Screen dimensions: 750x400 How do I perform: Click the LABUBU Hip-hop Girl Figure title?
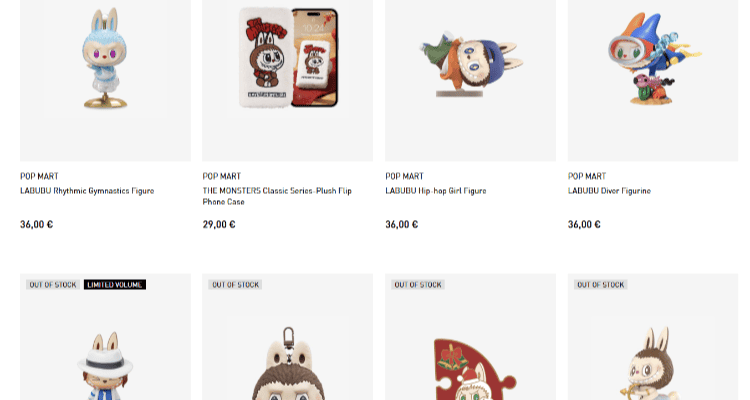pos(436,190)
